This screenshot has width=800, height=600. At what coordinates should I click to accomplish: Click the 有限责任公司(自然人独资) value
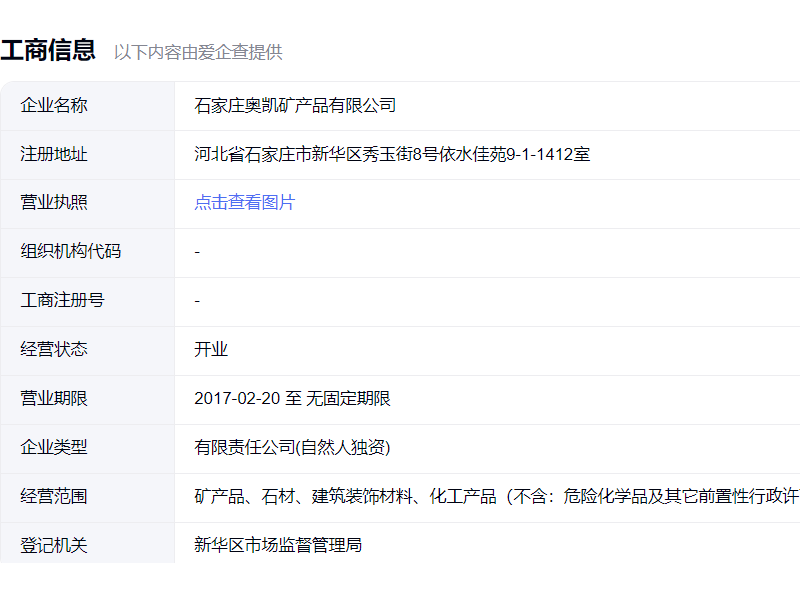tap(292, 447)
